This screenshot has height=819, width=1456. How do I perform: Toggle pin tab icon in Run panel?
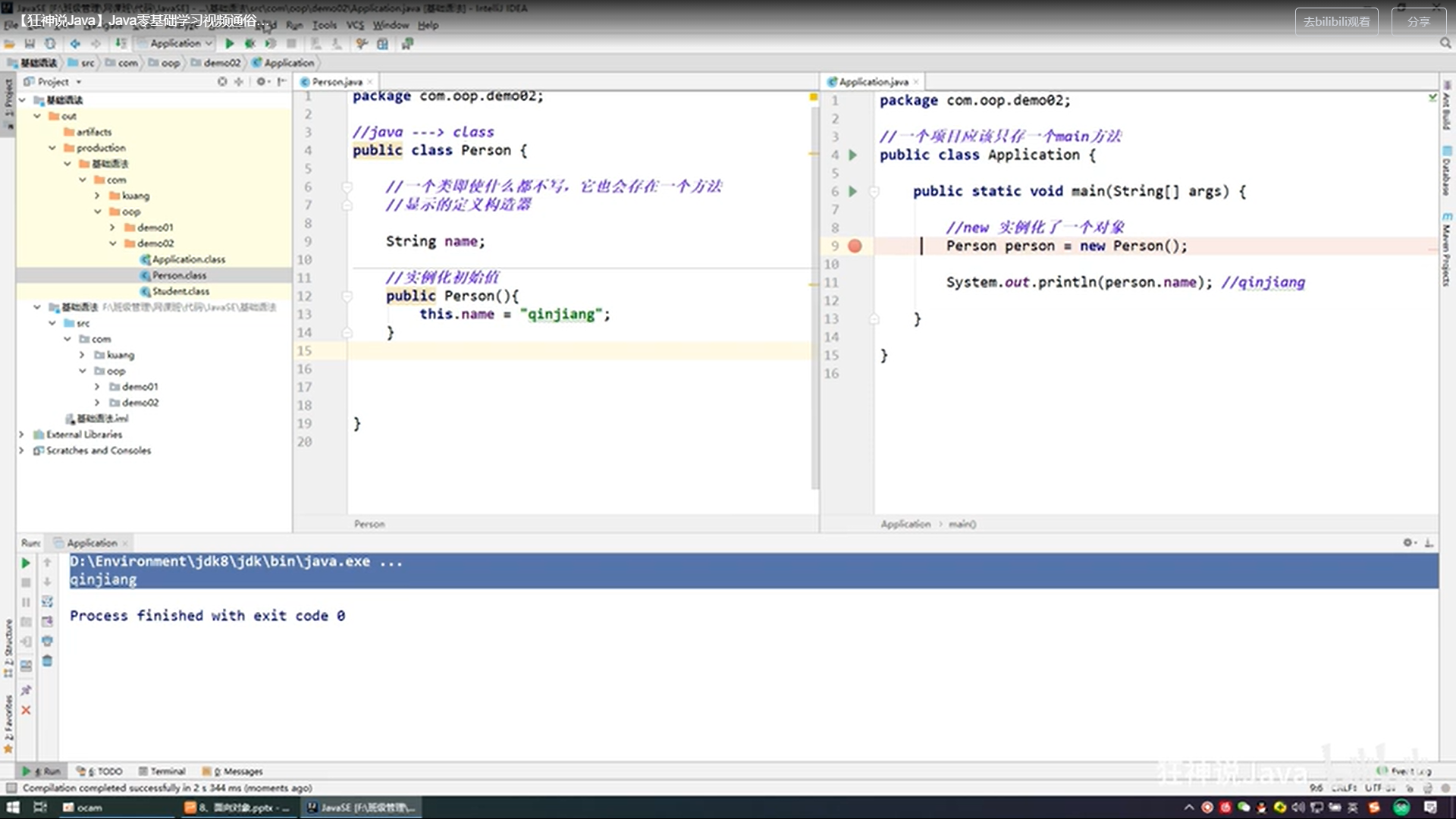click(26, 690)
